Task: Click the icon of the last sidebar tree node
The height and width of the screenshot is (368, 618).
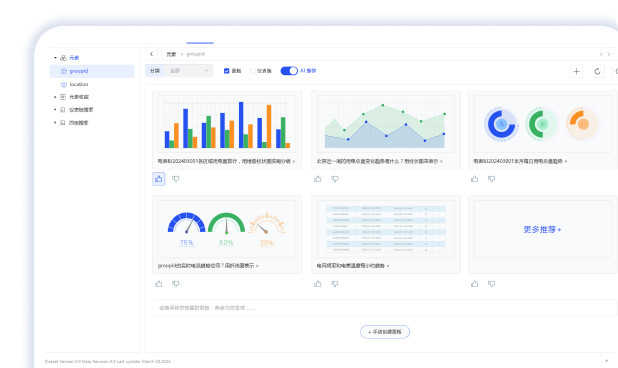Action: point(63,123)
